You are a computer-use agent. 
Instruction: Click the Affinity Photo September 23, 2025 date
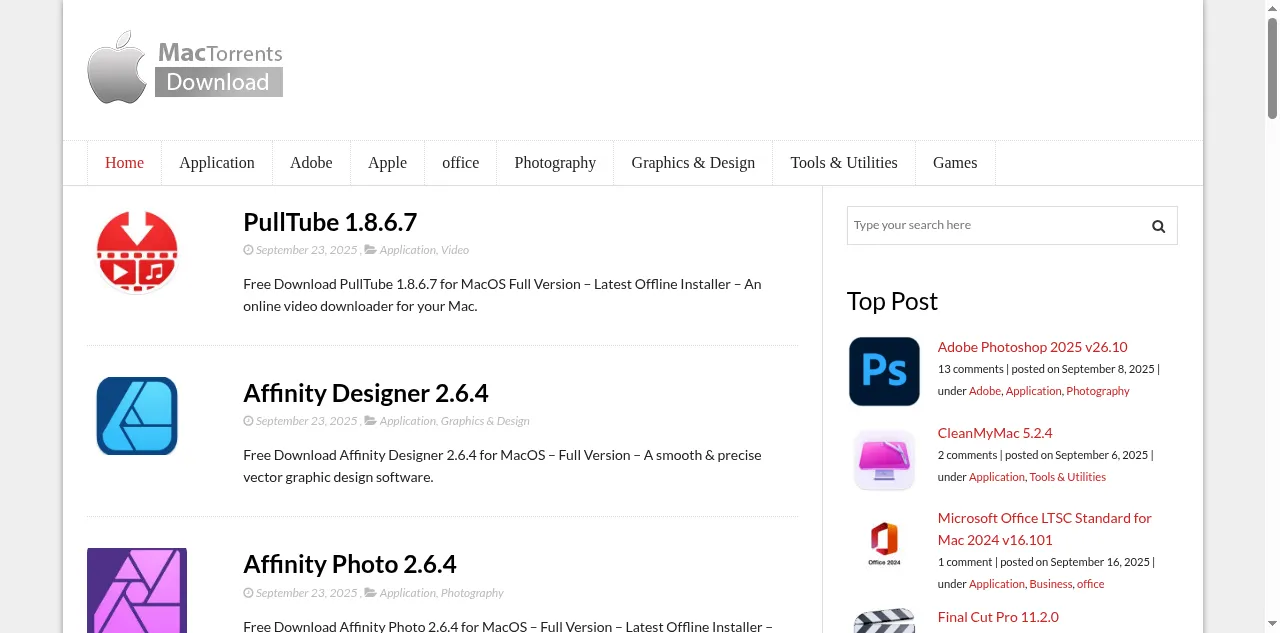coord(306,593)
